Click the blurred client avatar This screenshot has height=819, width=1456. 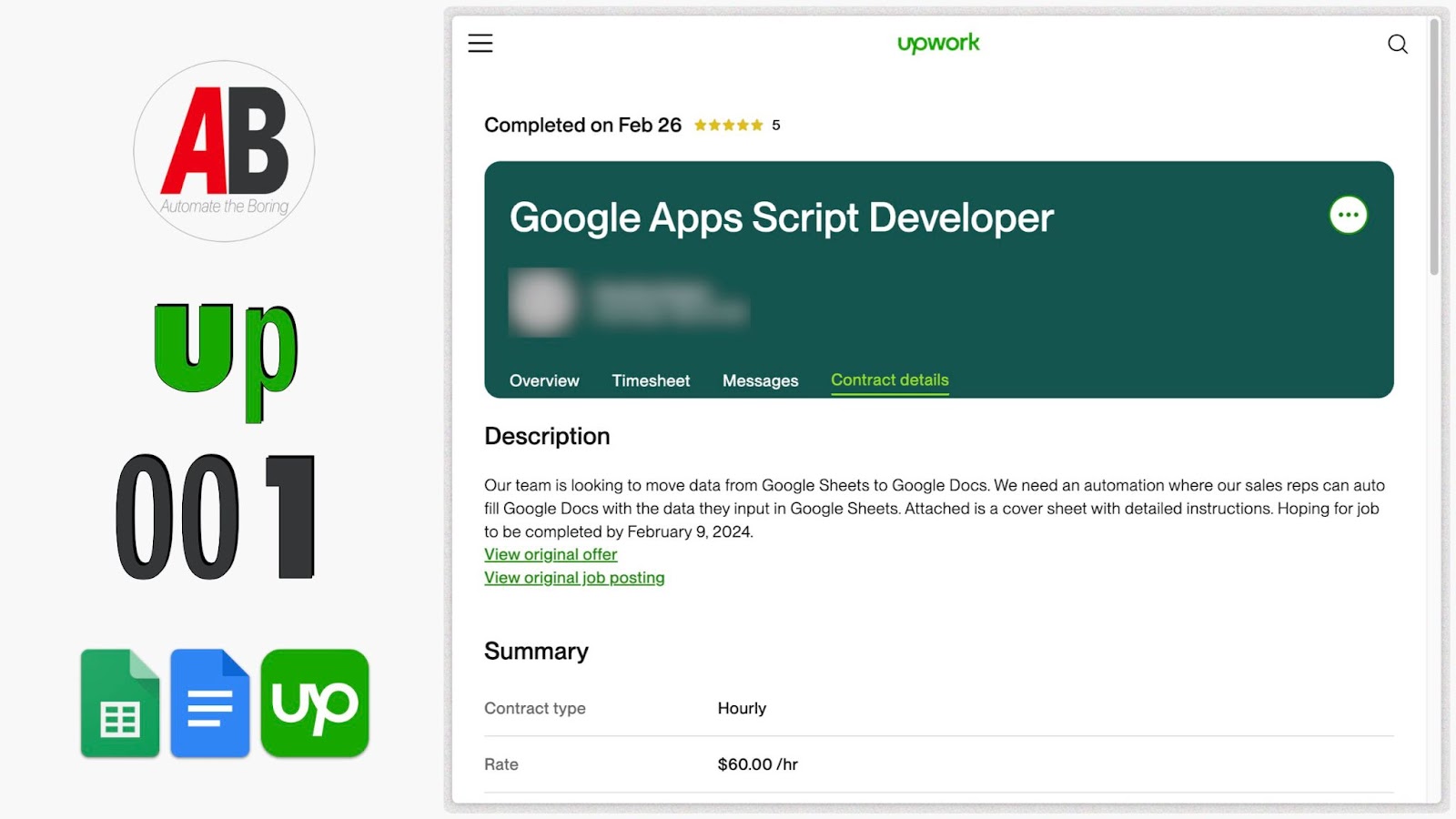coord(542,302)
